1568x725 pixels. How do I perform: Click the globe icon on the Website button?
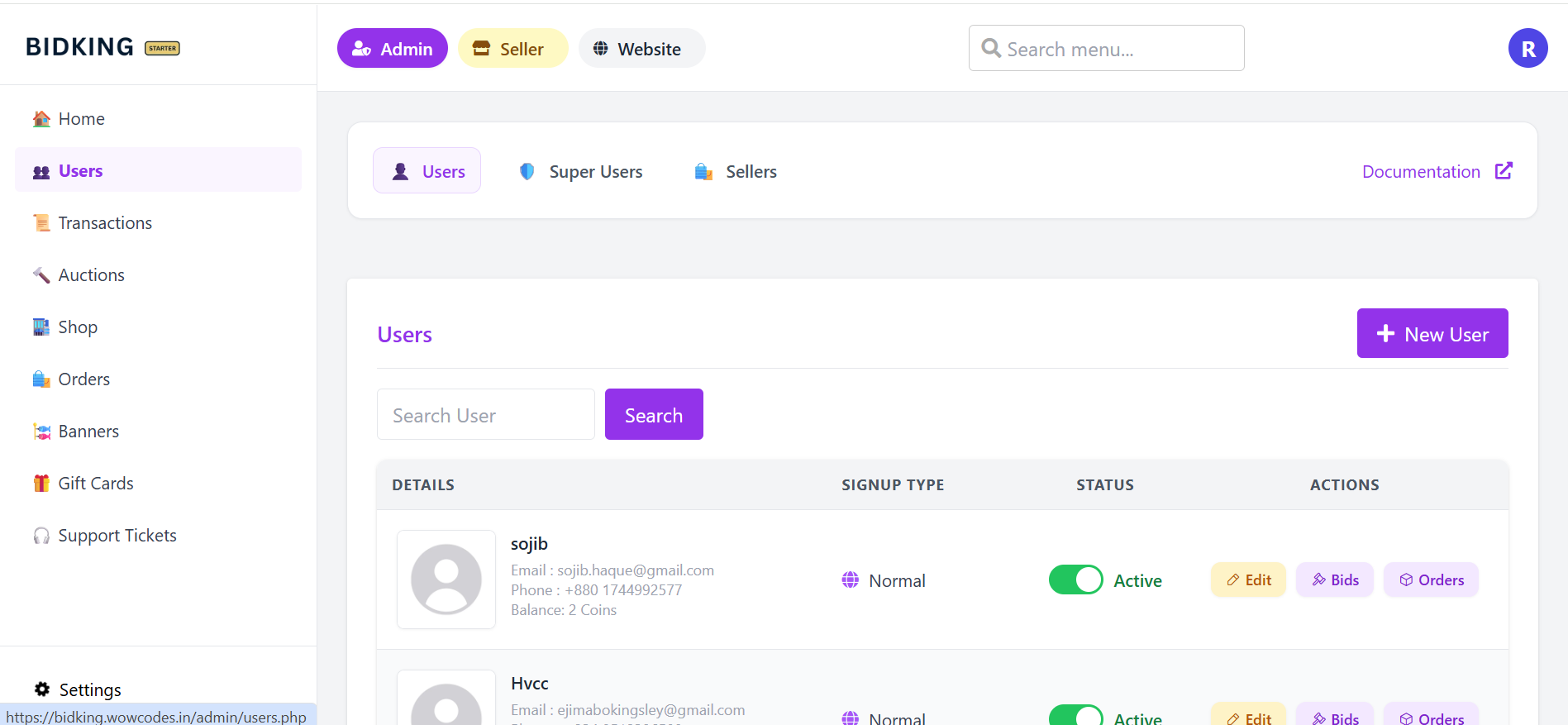601,49
